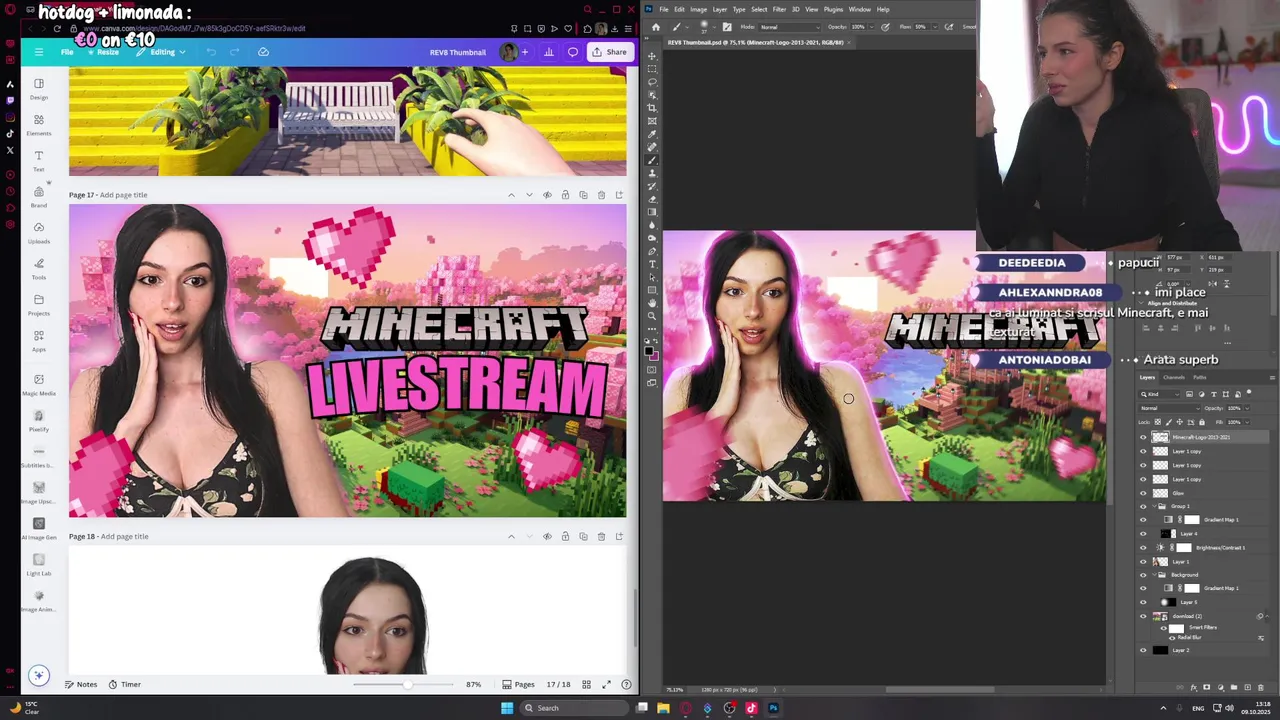
Task: Select the Eyedropper tool
Action: [653, 134]
